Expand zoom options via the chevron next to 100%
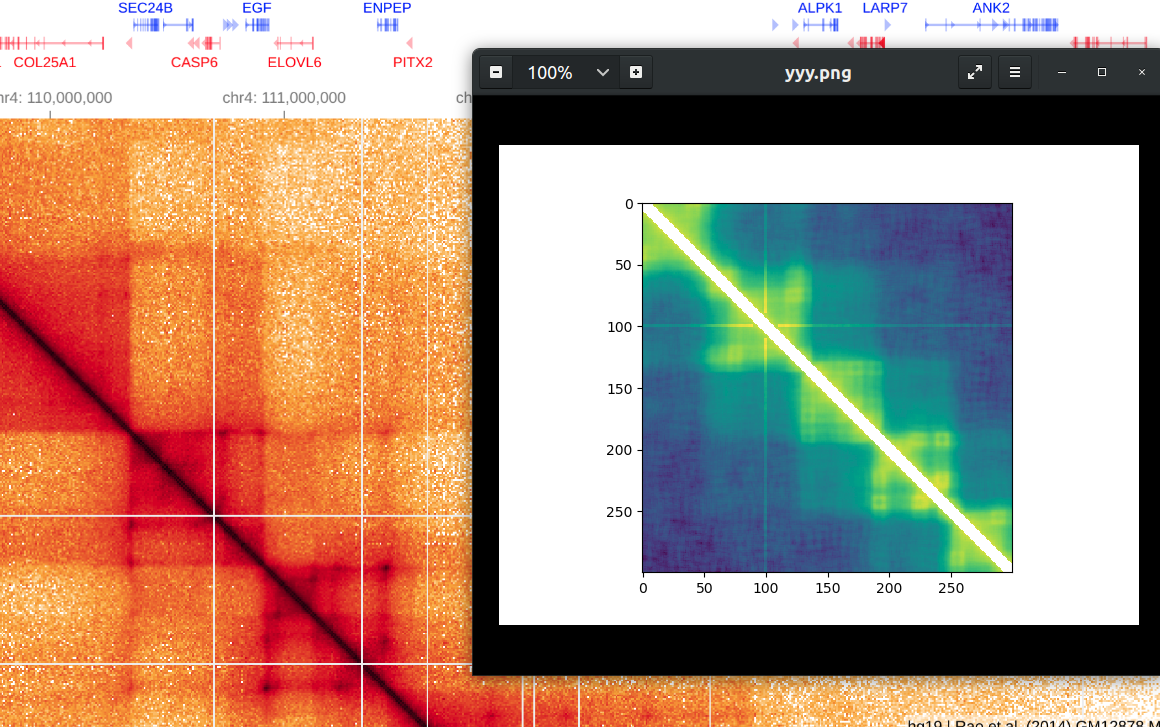Viewport: 1160px width, 727px height. coord(602,72)
